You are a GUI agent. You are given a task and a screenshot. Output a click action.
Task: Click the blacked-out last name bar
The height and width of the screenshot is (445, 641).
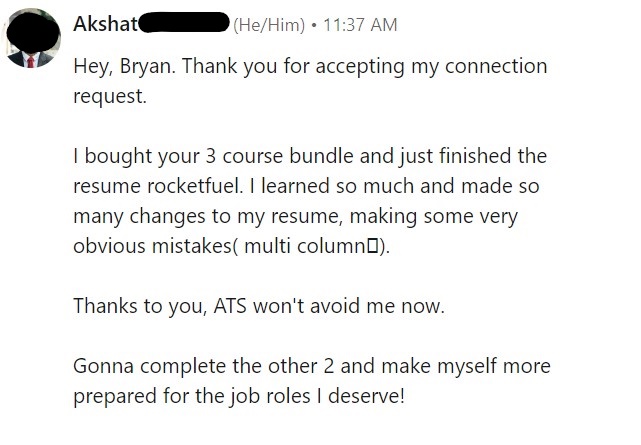coord(184,22)
